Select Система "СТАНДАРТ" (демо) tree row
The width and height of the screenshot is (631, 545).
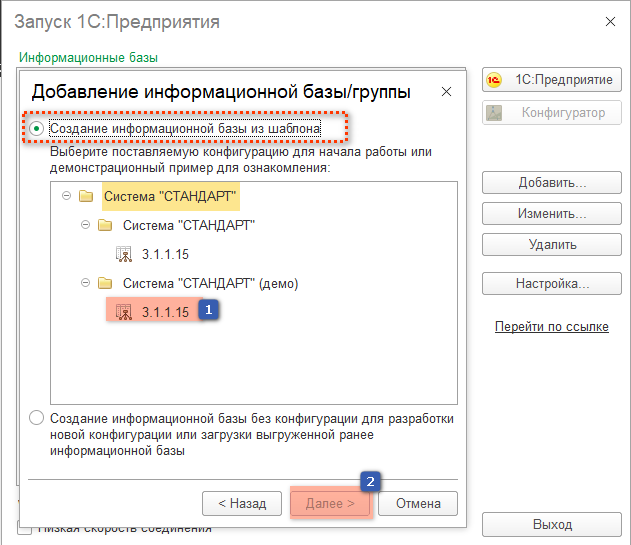coord(210,283)
